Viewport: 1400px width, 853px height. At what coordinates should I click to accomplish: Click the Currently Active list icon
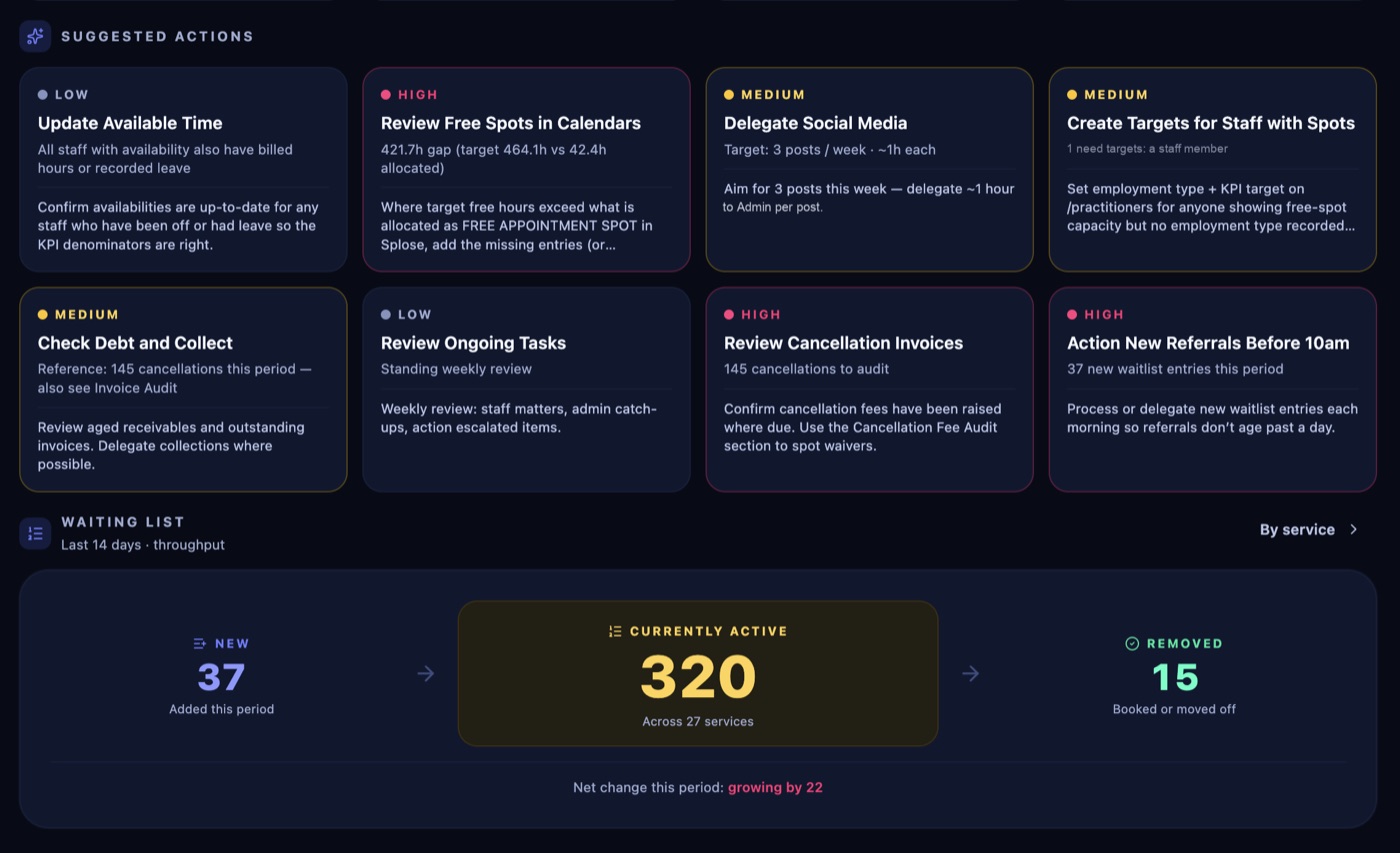coord(615,631)
